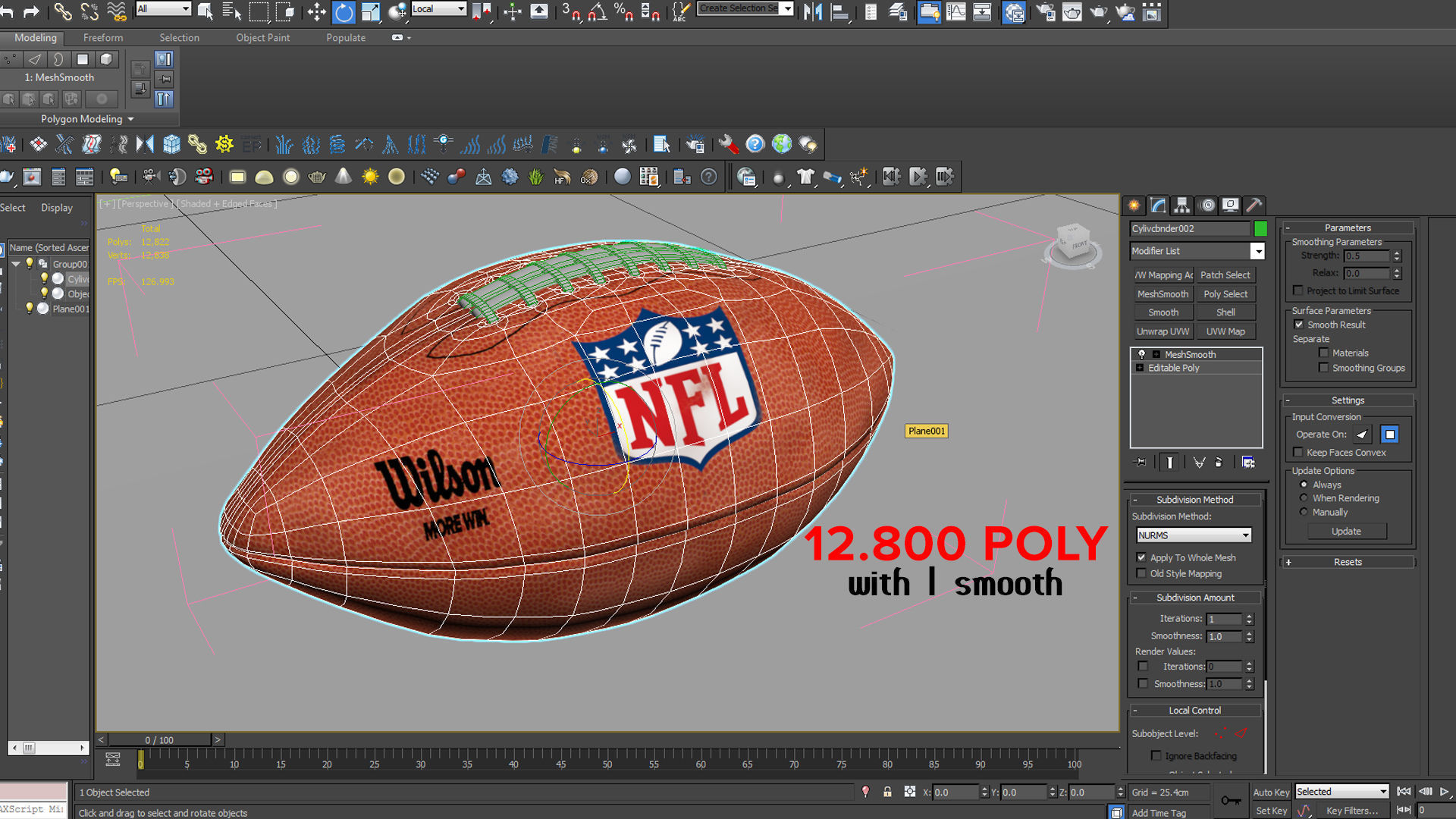Image resolution: width=1456 pixels, height=819 pixels.
Task: Toggle Auto Key button
Action: point(1271,792)
